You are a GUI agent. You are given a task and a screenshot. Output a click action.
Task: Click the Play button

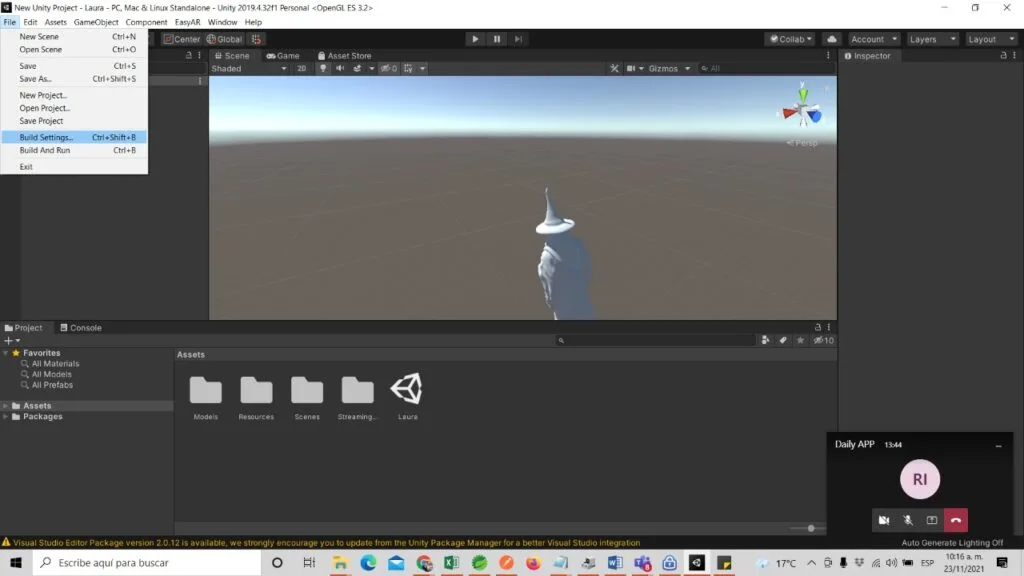(x=475, y=39)
